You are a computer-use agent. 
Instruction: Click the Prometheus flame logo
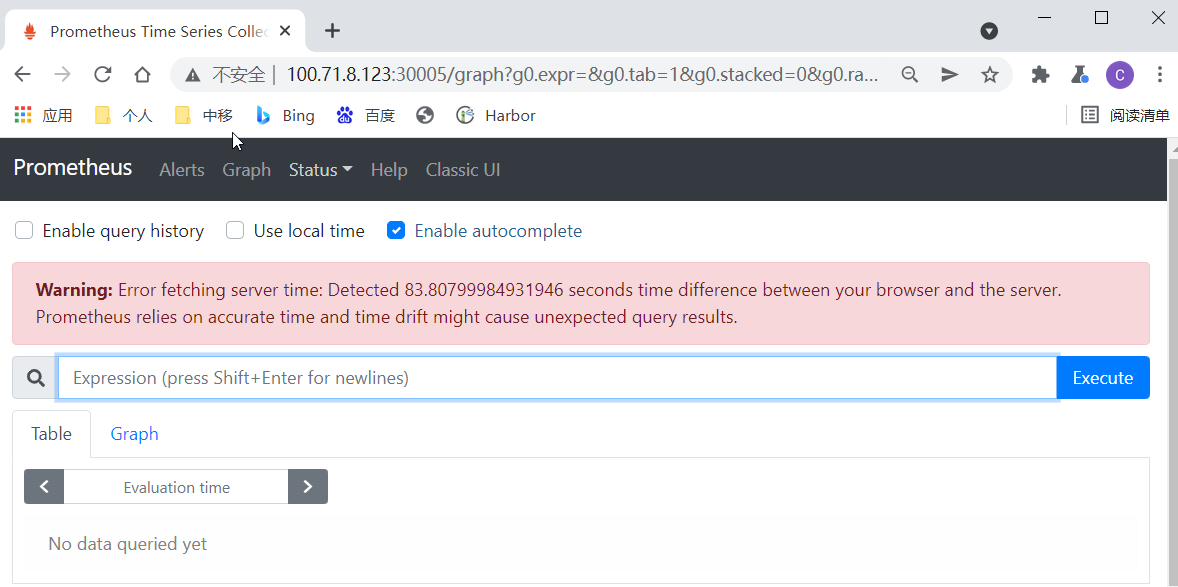coord(29,30)
